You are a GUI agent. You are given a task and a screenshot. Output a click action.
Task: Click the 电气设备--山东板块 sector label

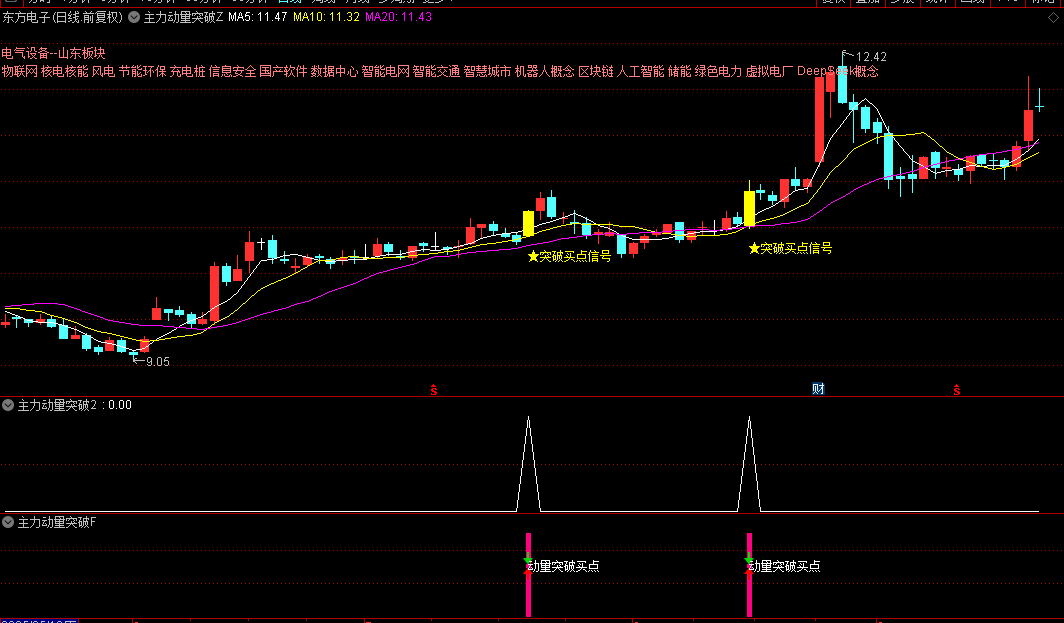(54, 53)
